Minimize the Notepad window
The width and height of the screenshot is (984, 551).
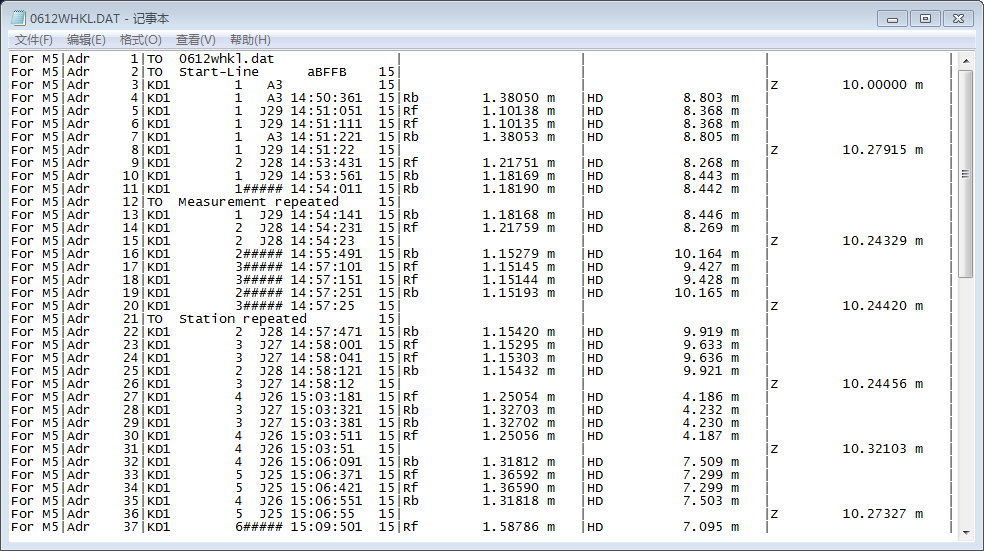tap(894, 18)
